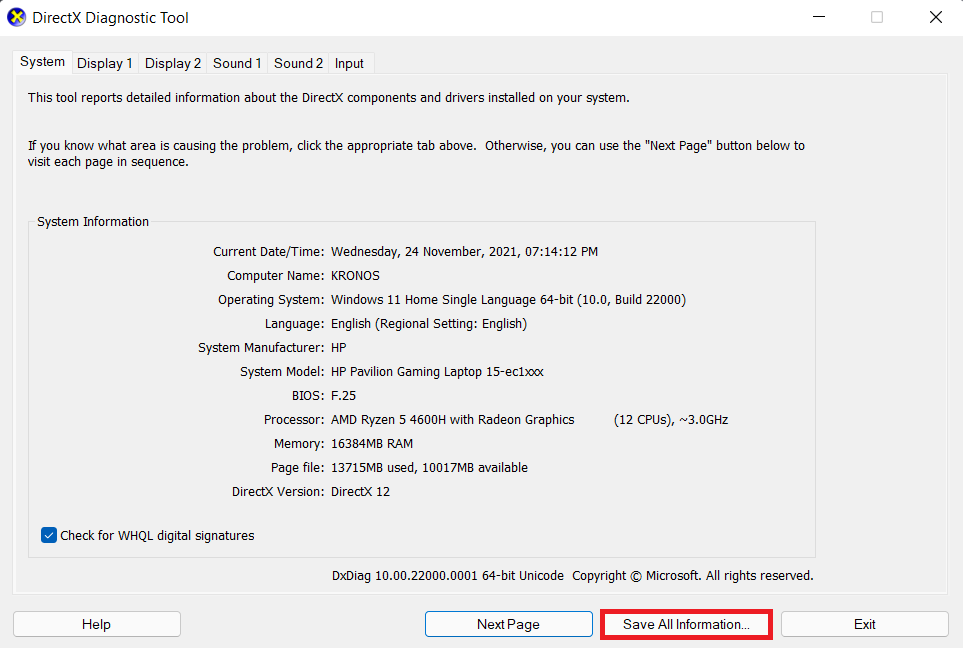This screenshot has height=648, width=963.
Task: Click the Help button
Action: click(x=96, y=624)
